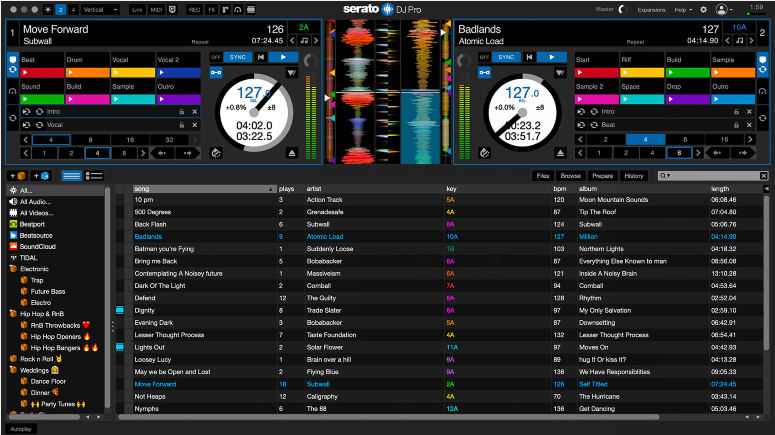Trigger deck 1 Beat red cue point
This screenshot has height=435, width=775.
point(42,73)
